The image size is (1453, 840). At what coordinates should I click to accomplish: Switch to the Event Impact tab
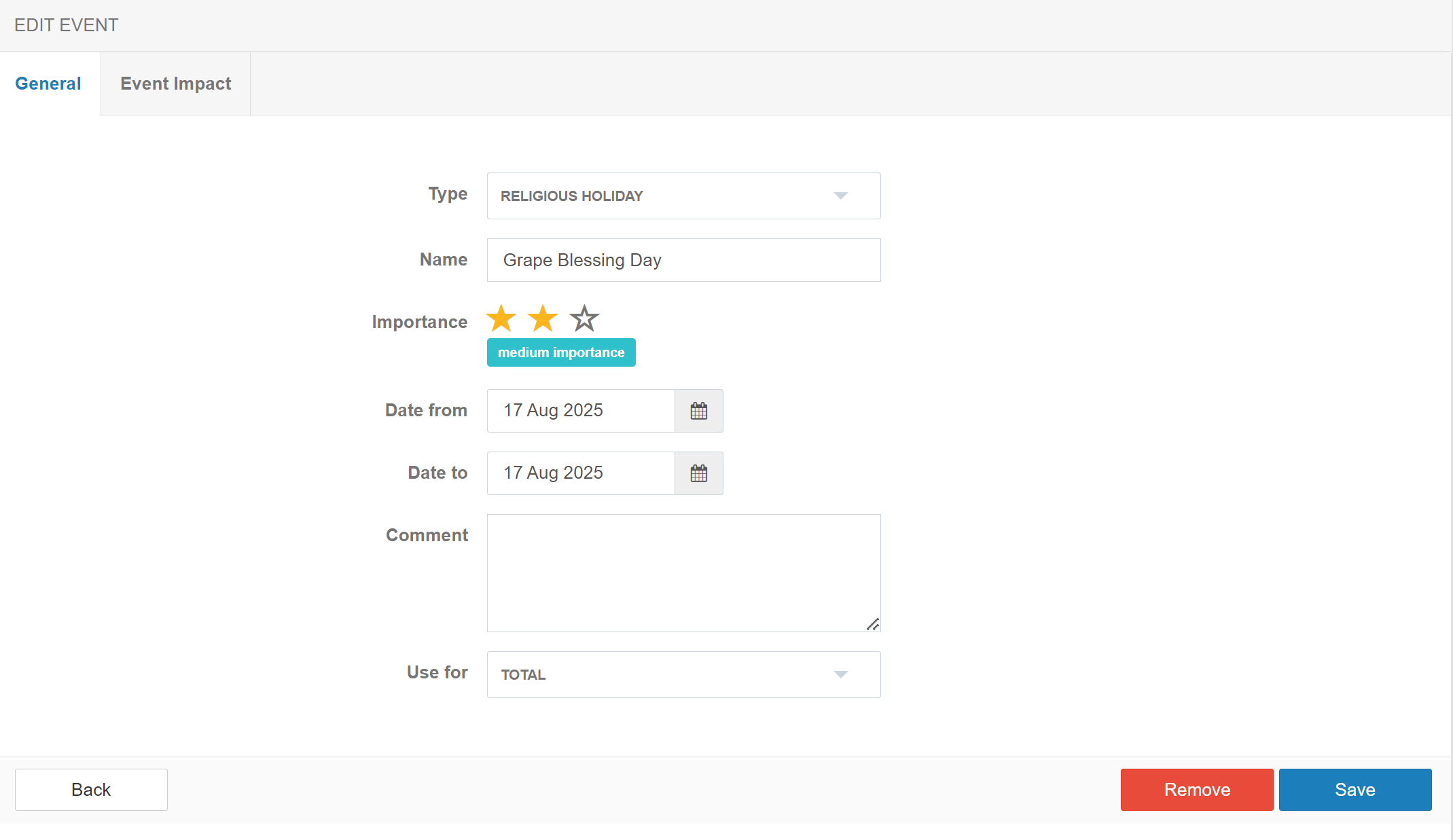coord(176,84)
